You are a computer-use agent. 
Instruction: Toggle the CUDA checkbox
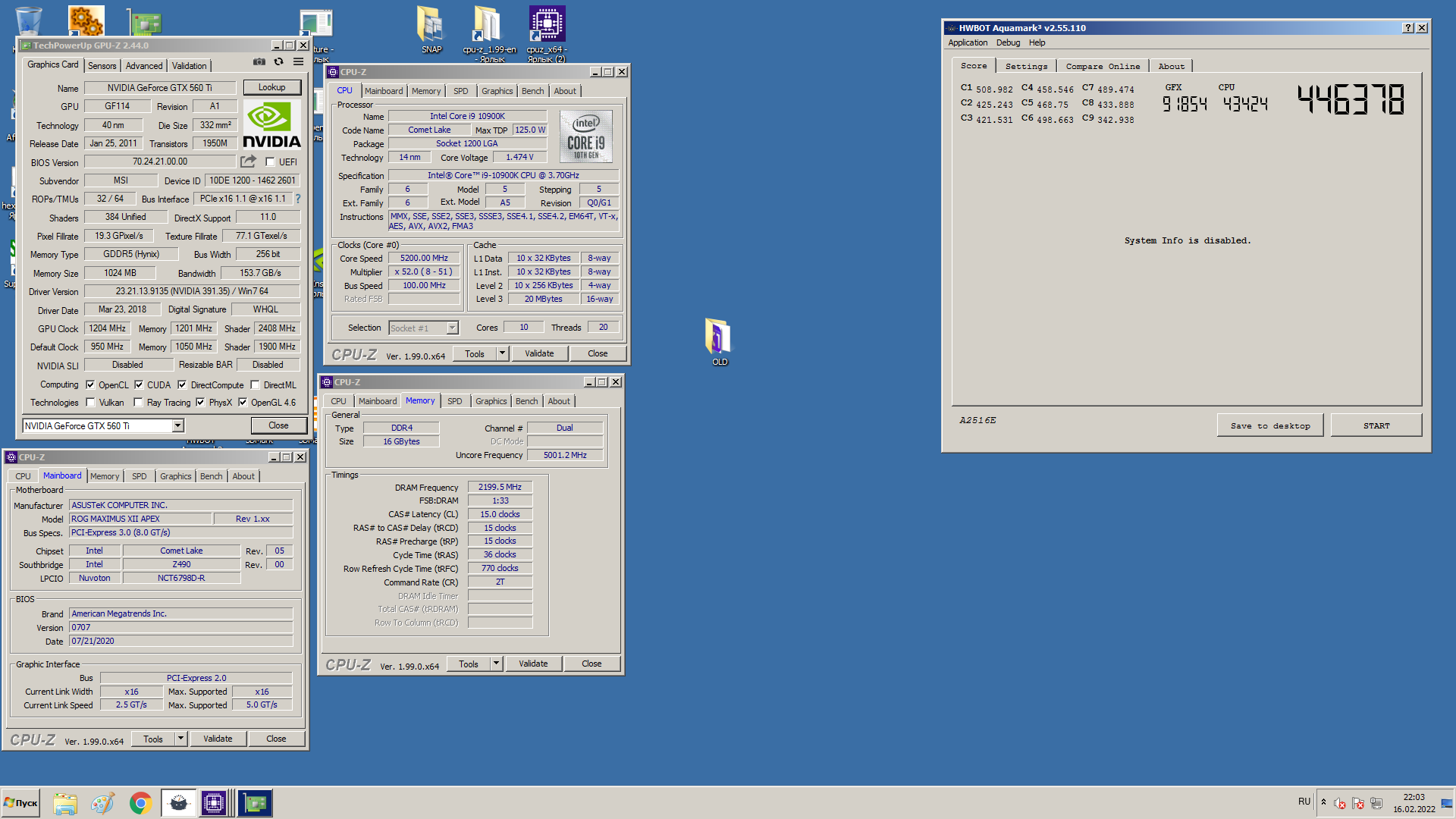(139, 384)
